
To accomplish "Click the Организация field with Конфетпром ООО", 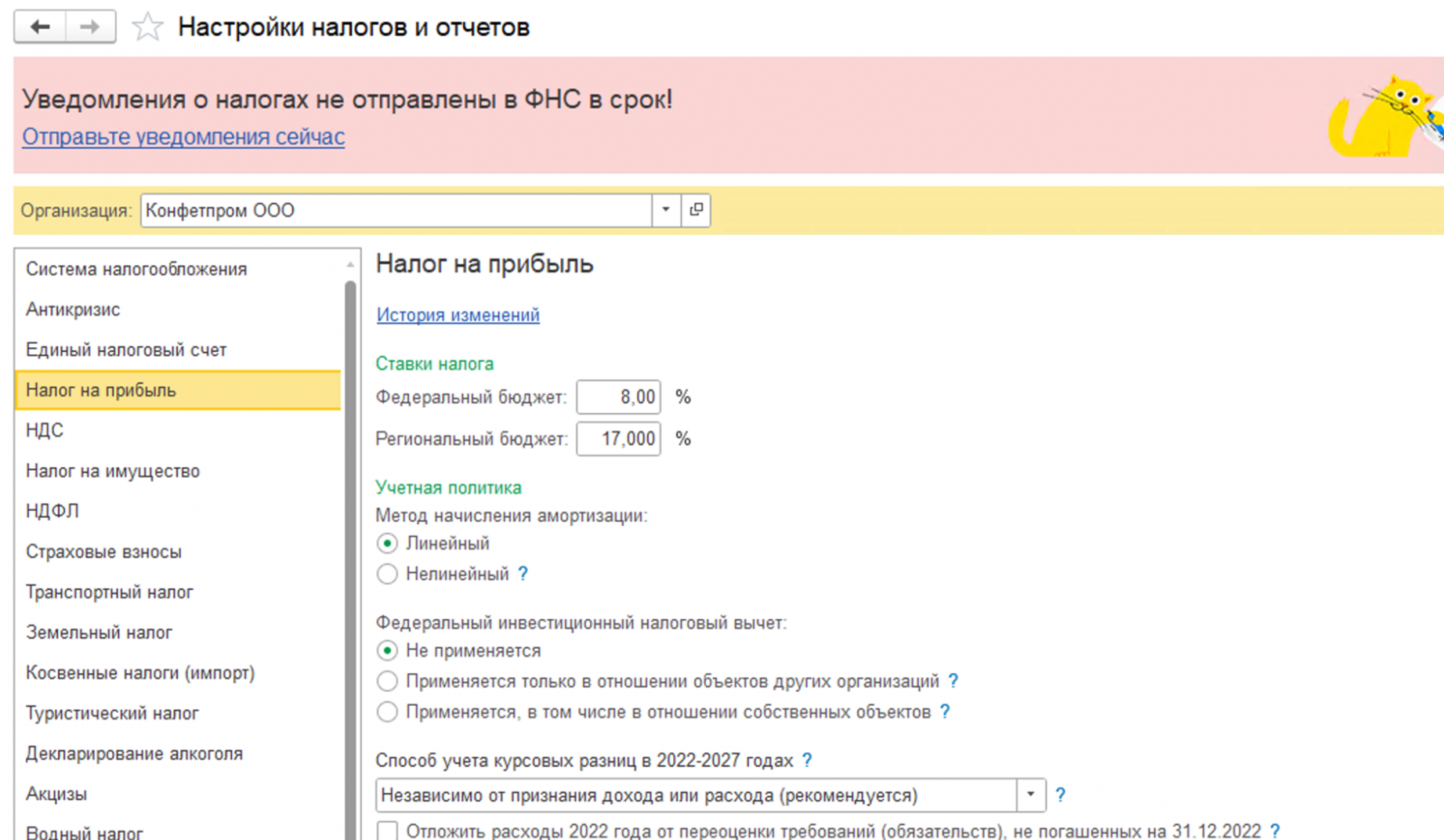I will click(x=396, y=210).
